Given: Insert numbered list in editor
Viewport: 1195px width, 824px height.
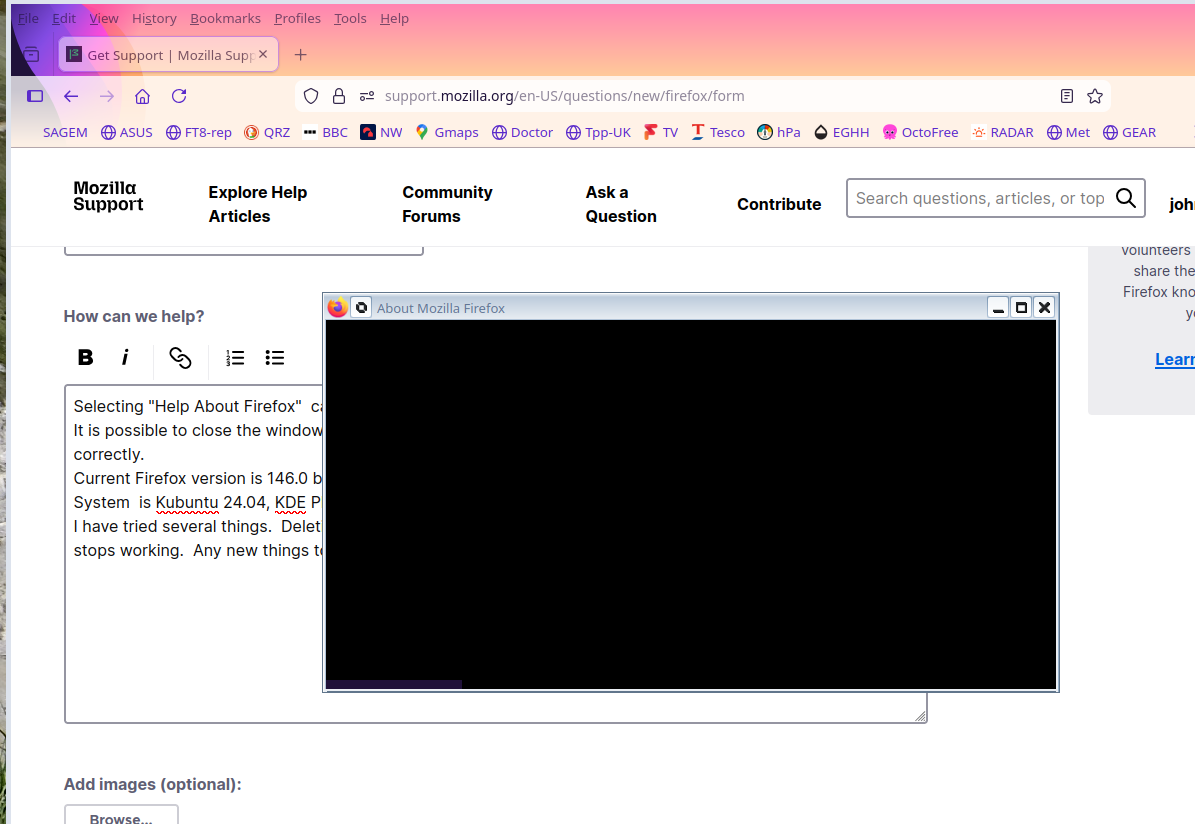Looking at the screenshot, I should (x=235, y=357).
